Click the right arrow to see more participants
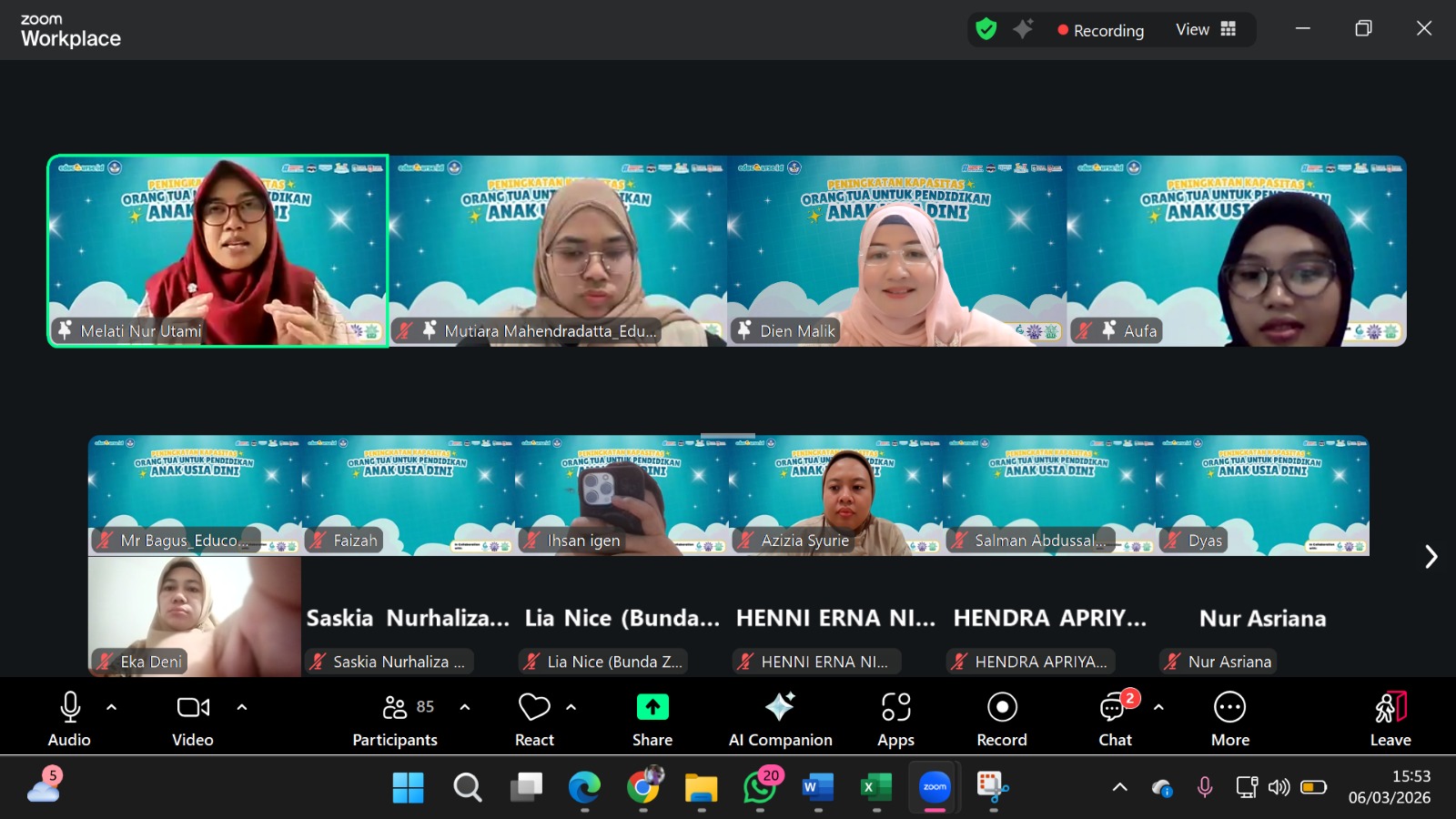1456x819 pixels. [x=1431, y=556]
